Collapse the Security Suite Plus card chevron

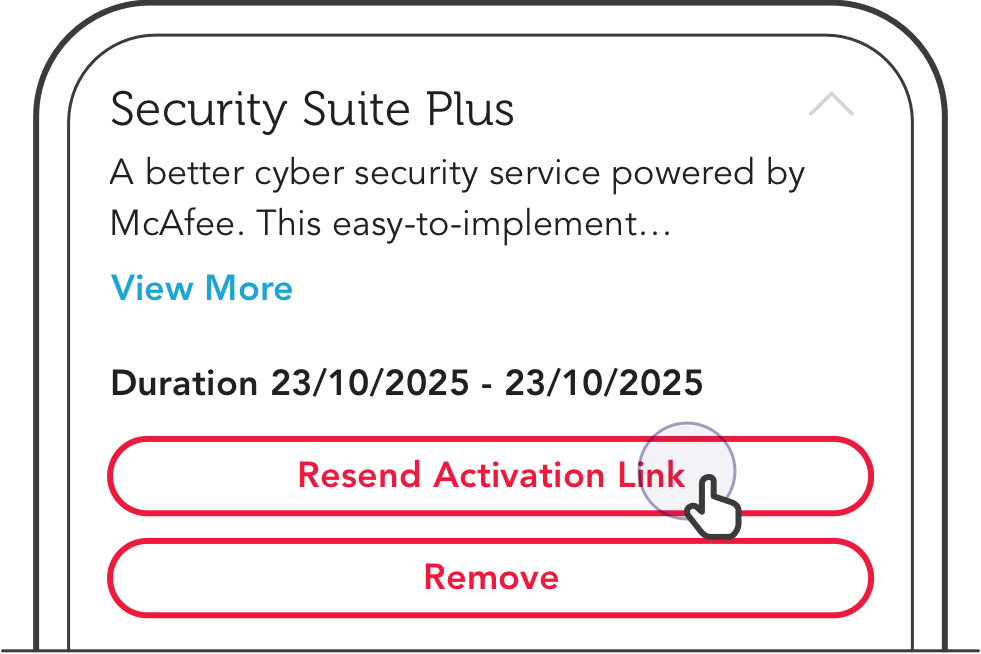[831, 104]
